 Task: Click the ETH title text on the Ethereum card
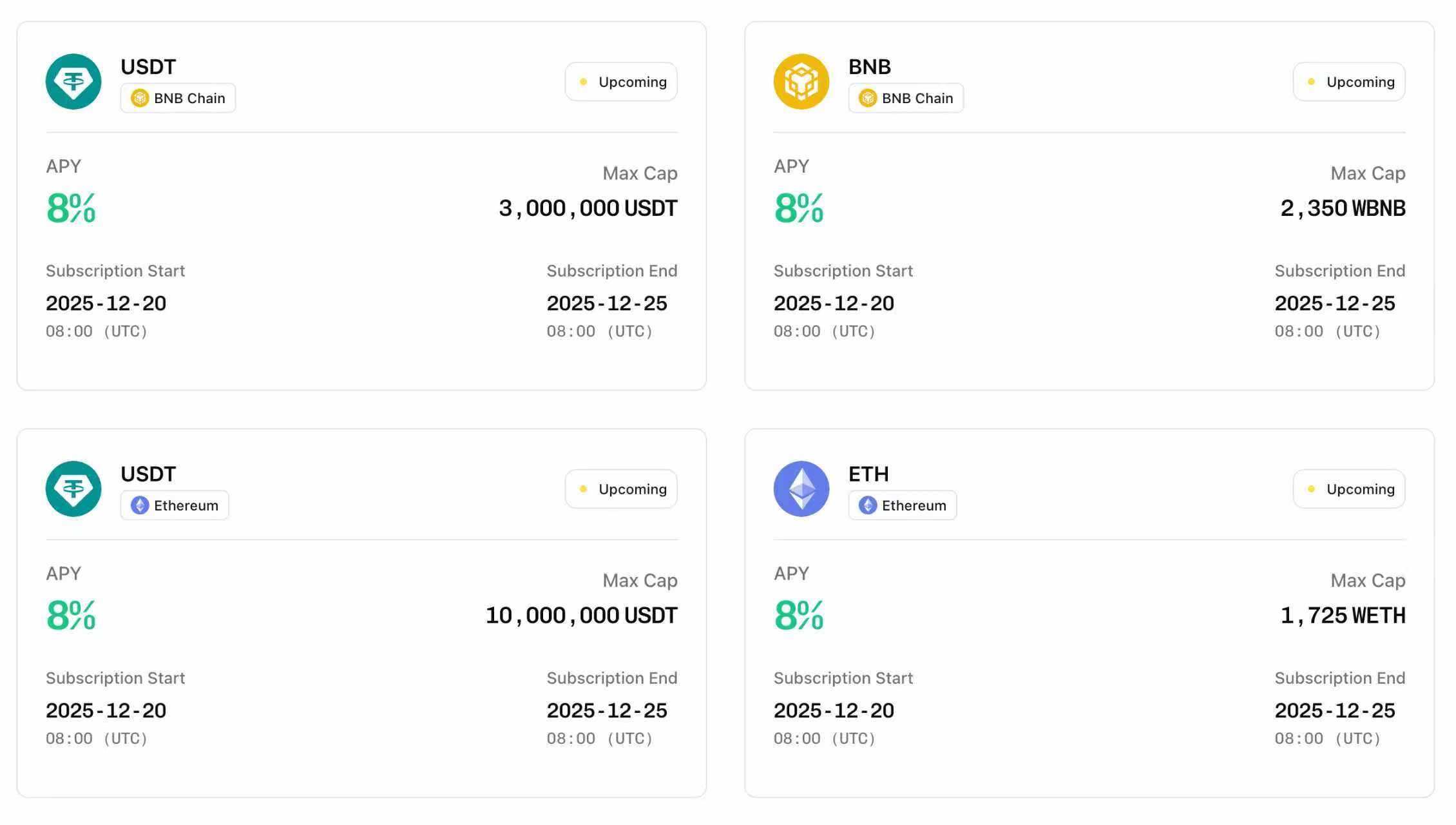[x=868, y=474]
